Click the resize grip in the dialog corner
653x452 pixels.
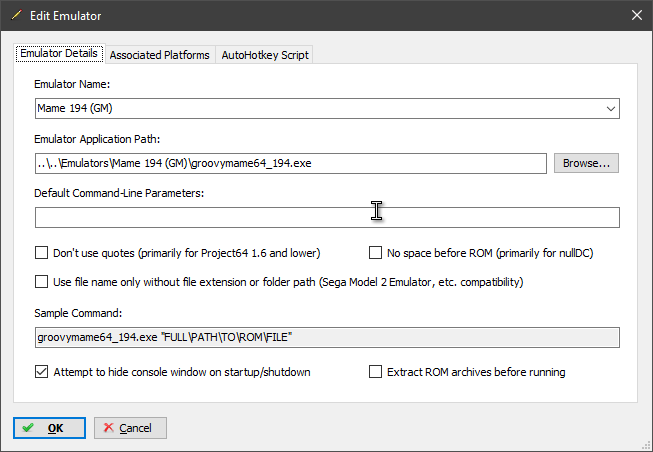pyautogui.click(x=647, y=446)
